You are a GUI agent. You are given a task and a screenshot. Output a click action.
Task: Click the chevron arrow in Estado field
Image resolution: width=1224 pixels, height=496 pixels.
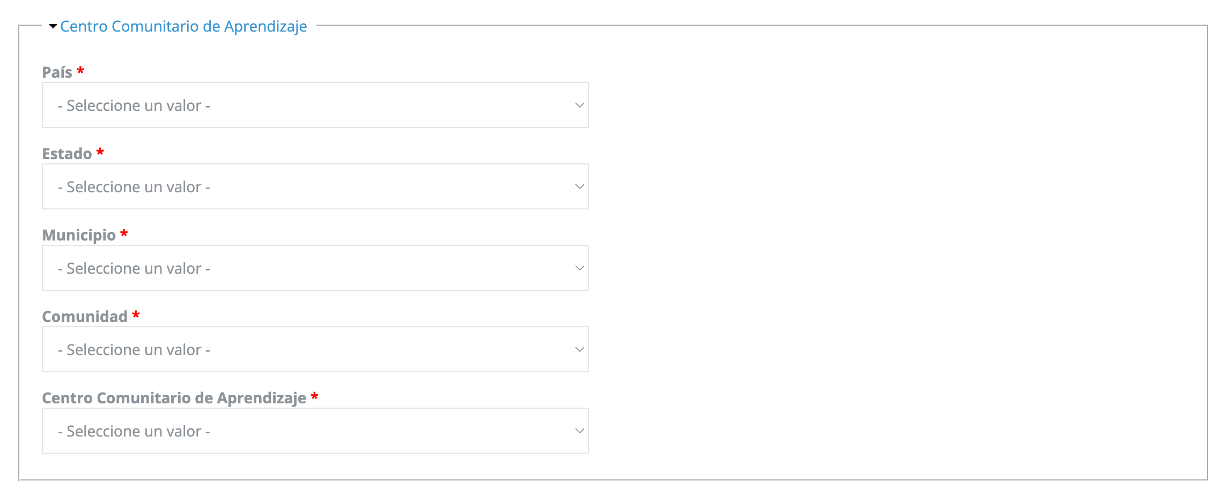tap(579, 187)
